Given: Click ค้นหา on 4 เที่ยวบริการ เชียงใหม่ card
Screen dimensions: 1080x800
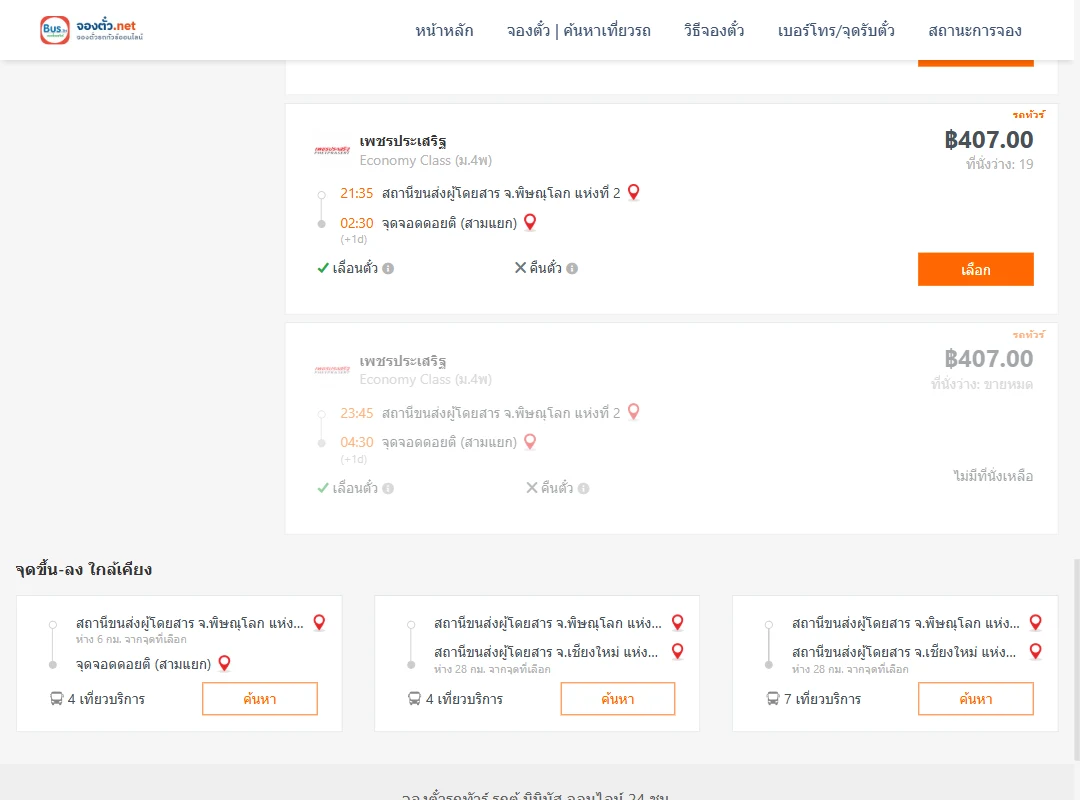Looking at the screenshot, I should point(617,699).
